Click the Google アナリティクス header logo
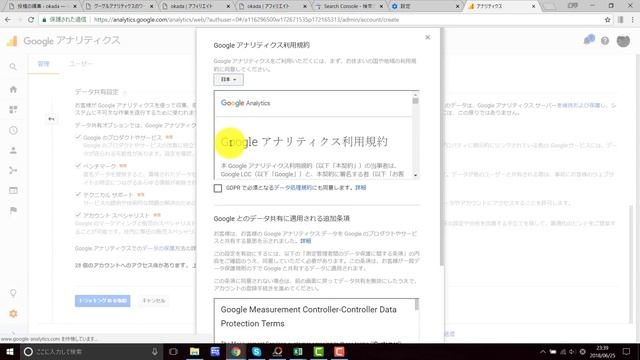Viewport: 640px width, 360px height. [63, 40]
